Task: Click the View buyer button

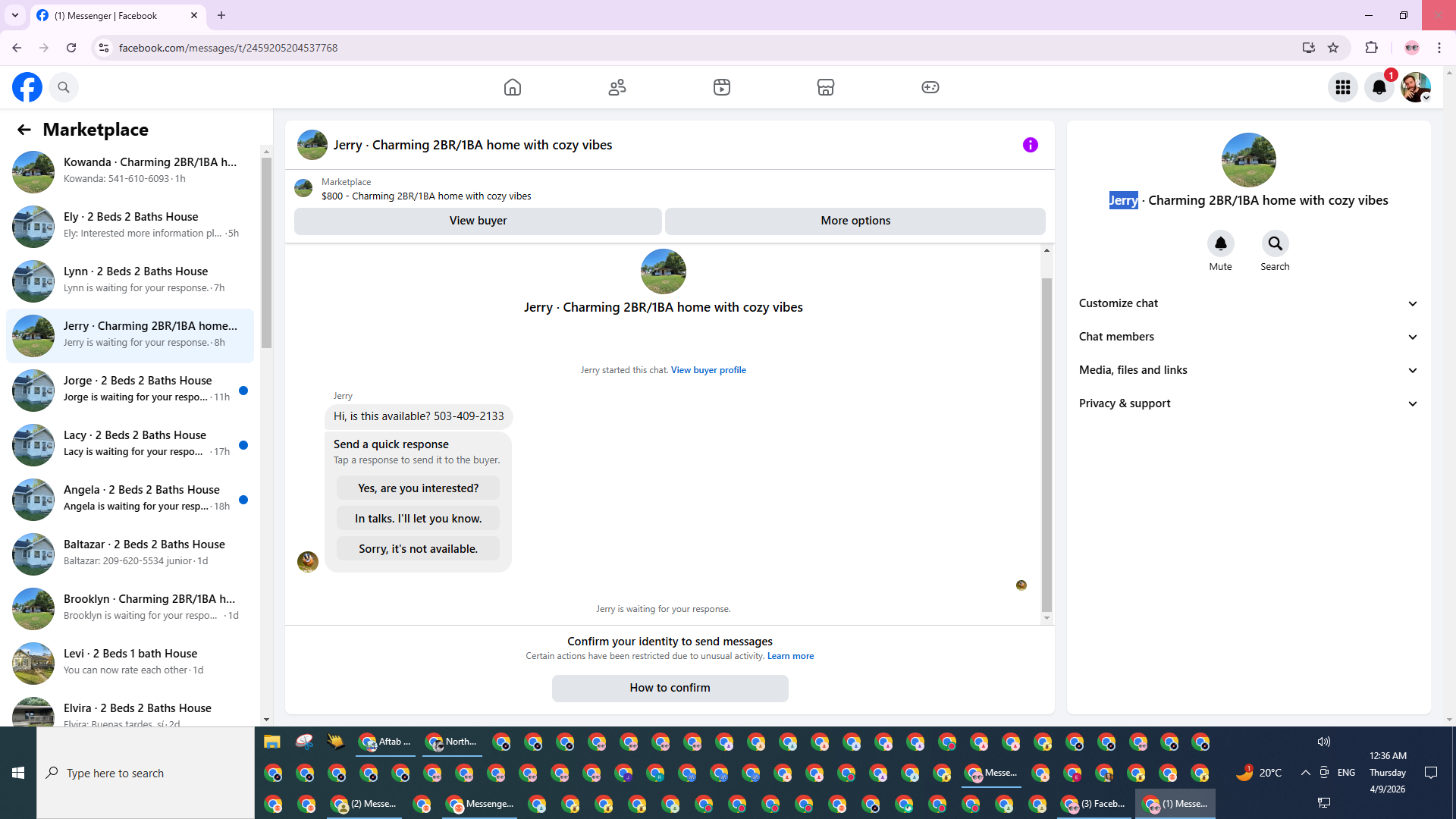Action: click(478, 221)
